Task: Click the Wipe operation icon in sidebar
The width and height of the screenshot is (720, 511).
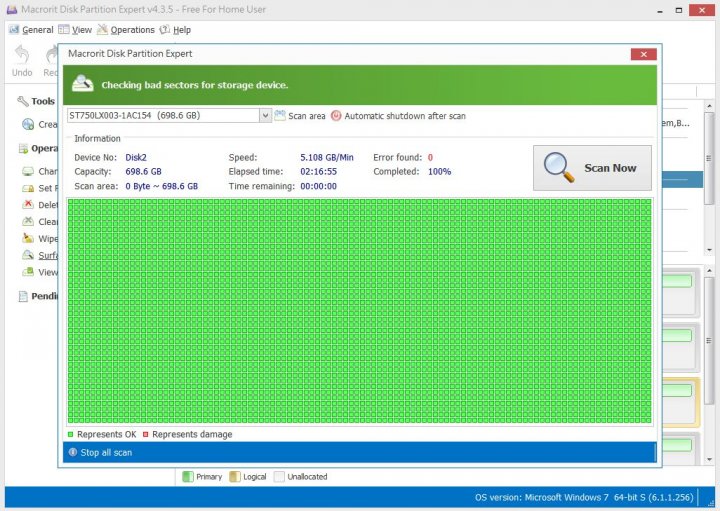Action: tap(28, 238)
